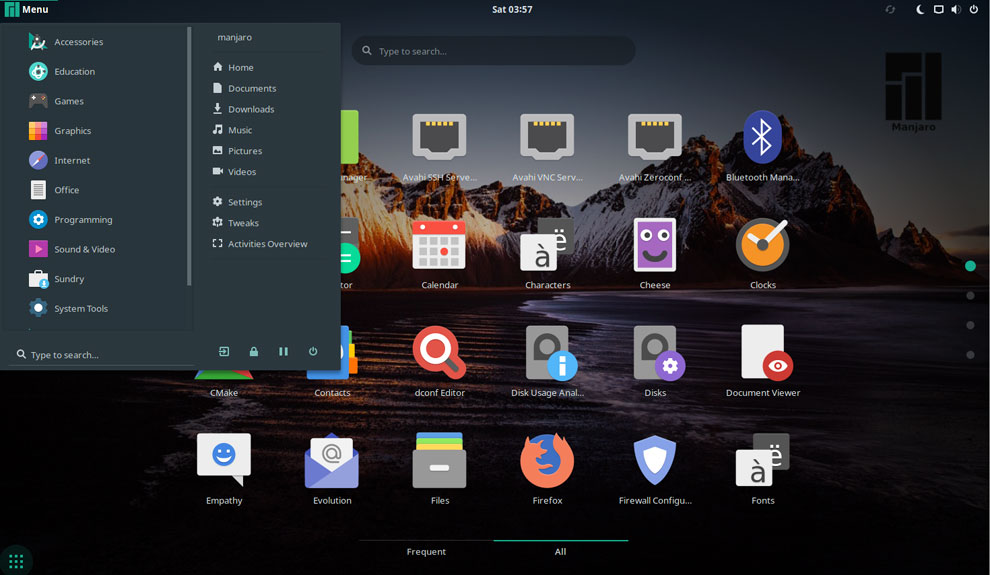This screenshot has width=990, height=575.
Task: Click the suspend icon in menu
Action: pyautogui.click(x=283, y=352)
